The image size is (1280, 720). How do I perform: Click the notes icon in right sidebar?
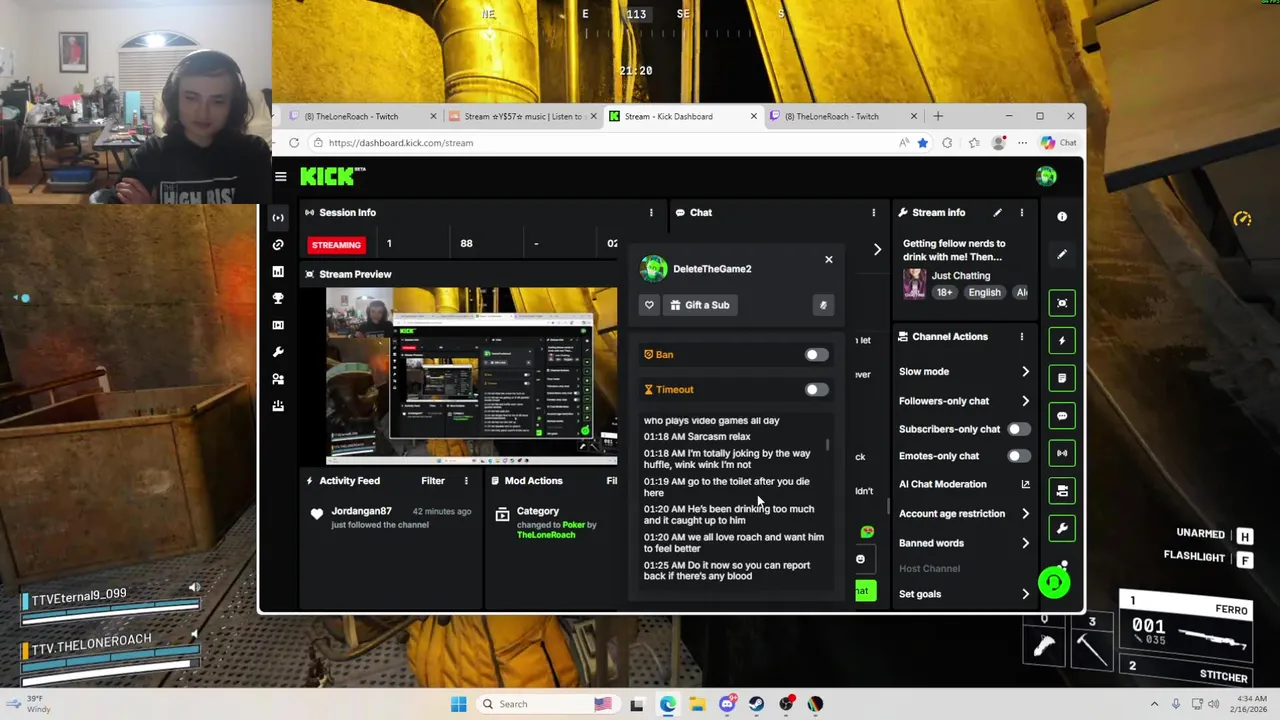click(x=1062, y=378)
